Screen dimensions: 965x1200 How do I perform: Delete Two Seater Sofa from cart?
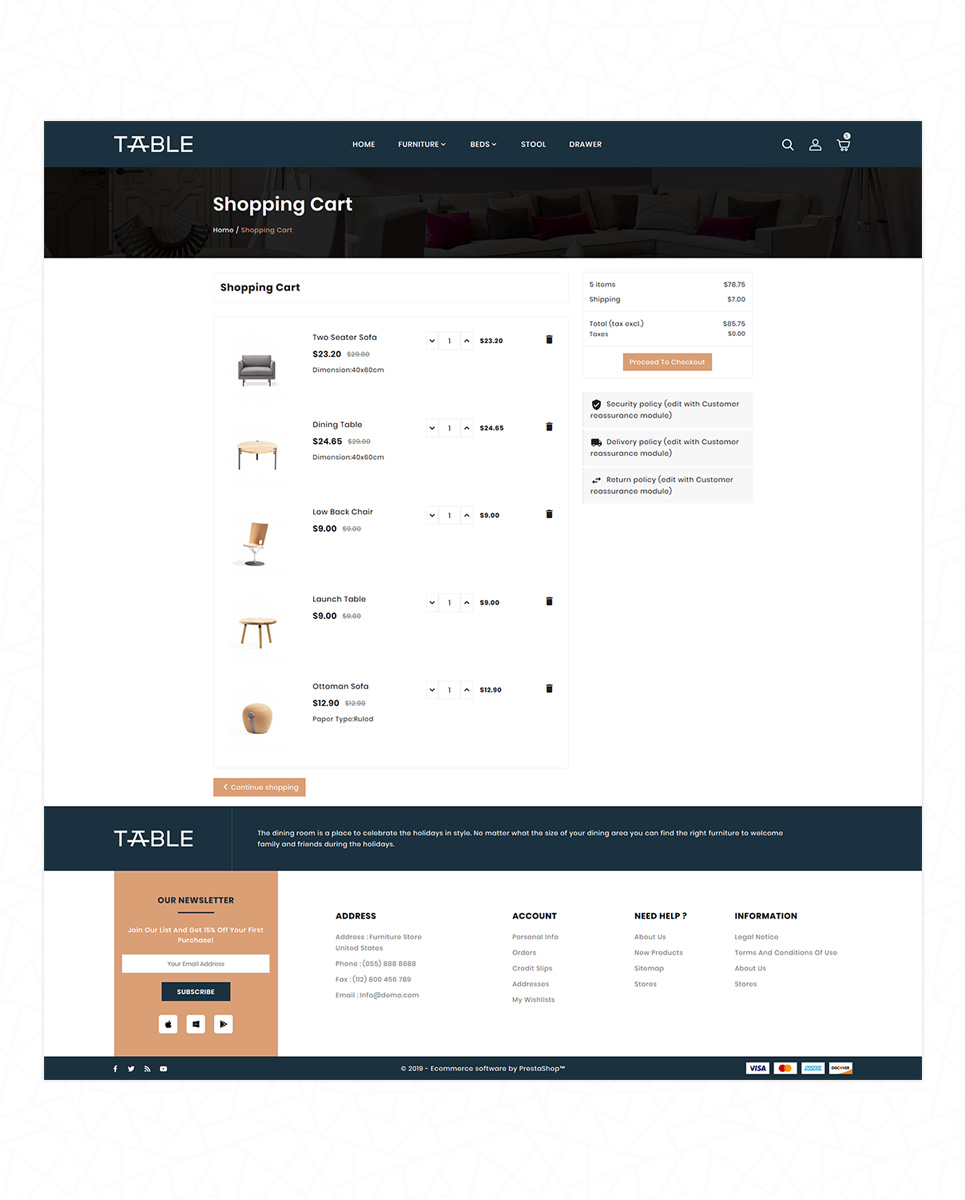pyautogui.click(x=549, y=340)
